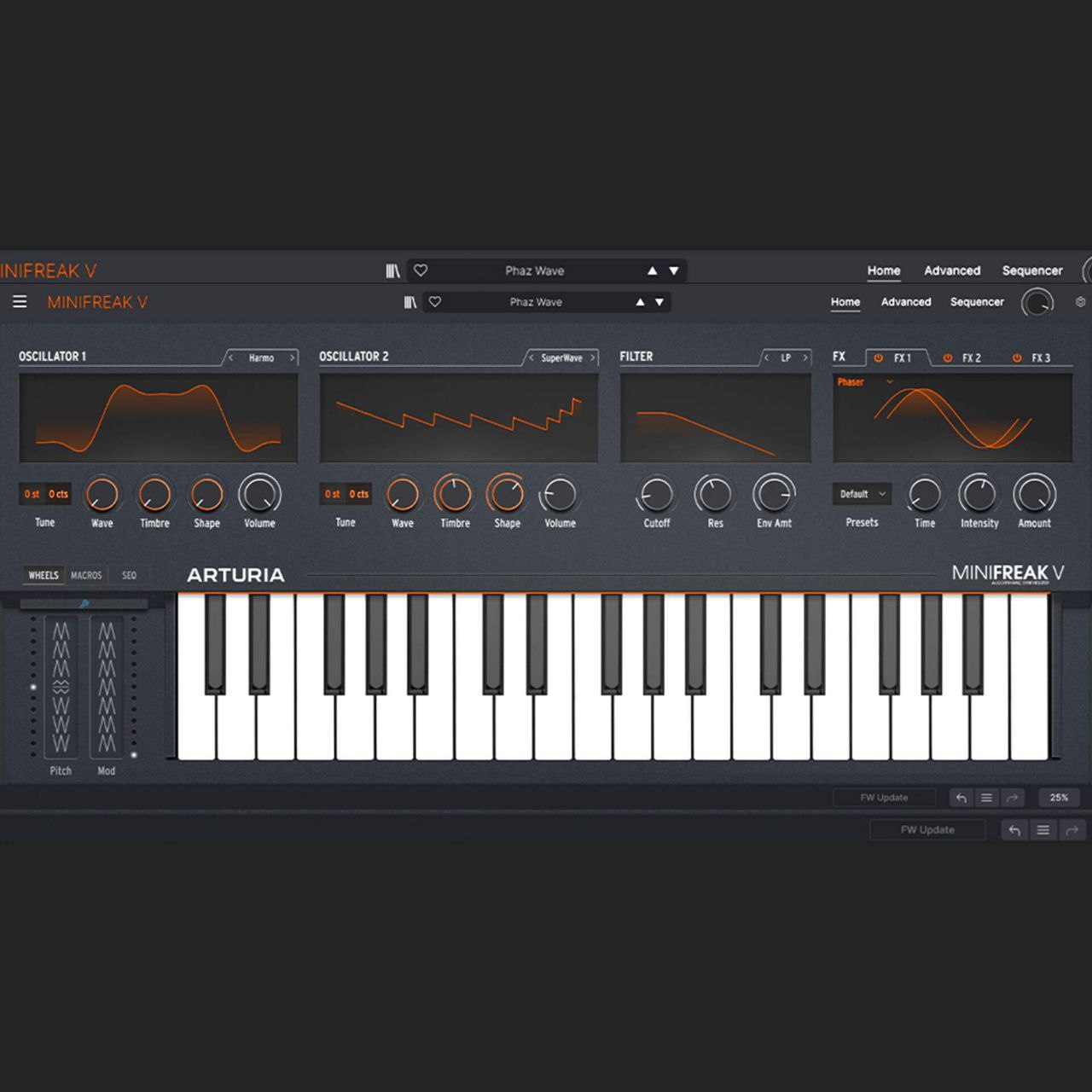Open library icon in the cropped topmost bar
1092x1092 pixels.
(x=392, y=270)
